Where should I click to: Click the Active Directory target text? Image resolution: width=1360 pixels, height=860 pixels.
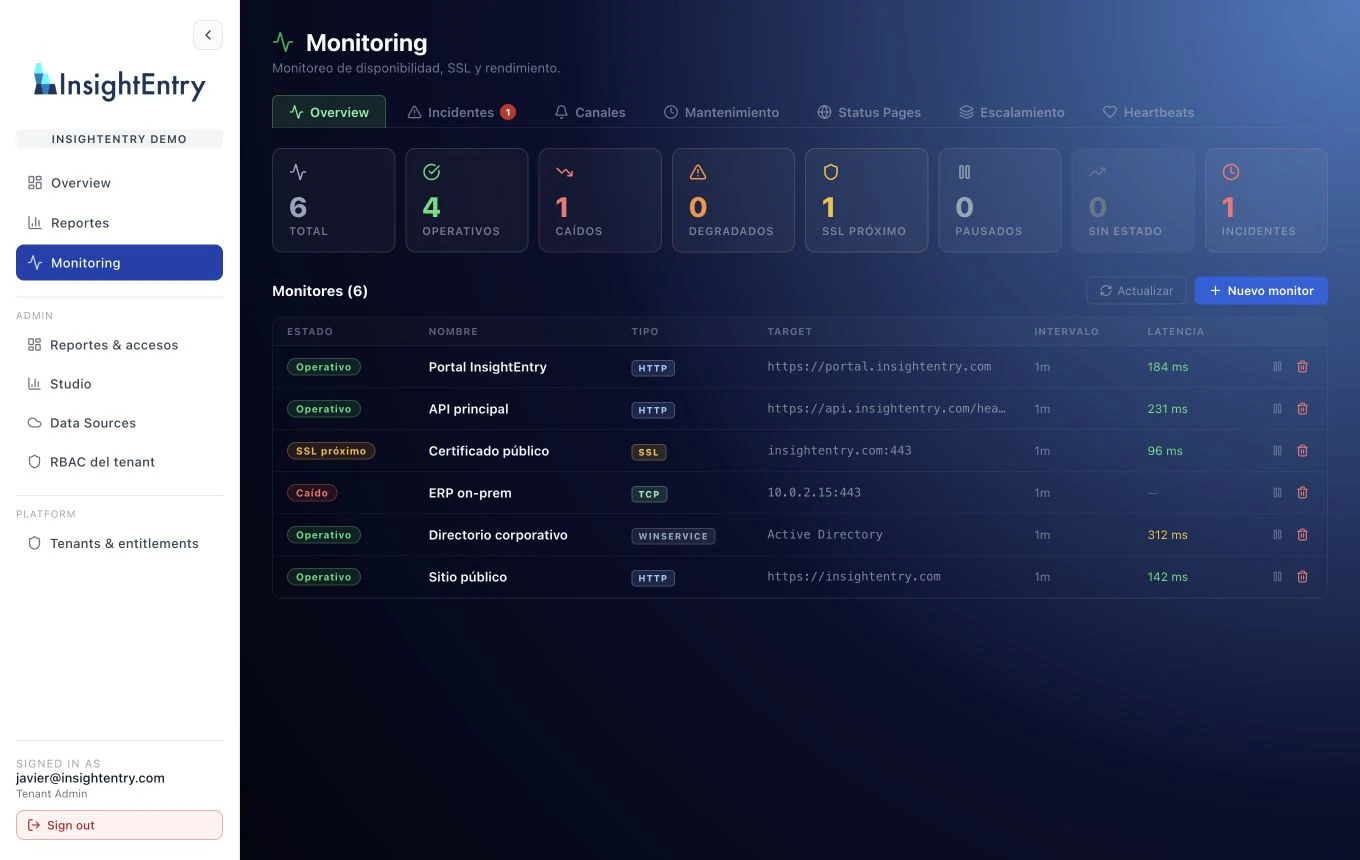click(825, 535)
